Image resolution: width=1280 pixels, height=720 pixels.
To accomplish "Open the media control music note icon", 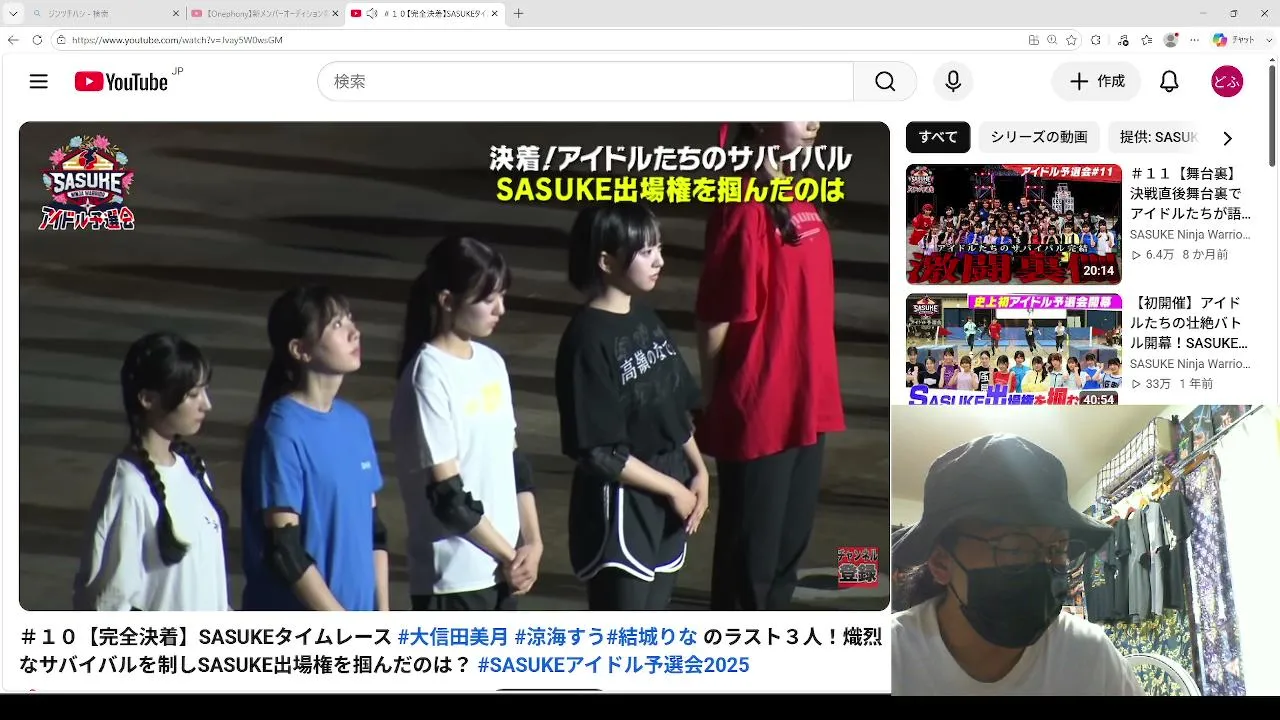I will (x=1124, y=40).
